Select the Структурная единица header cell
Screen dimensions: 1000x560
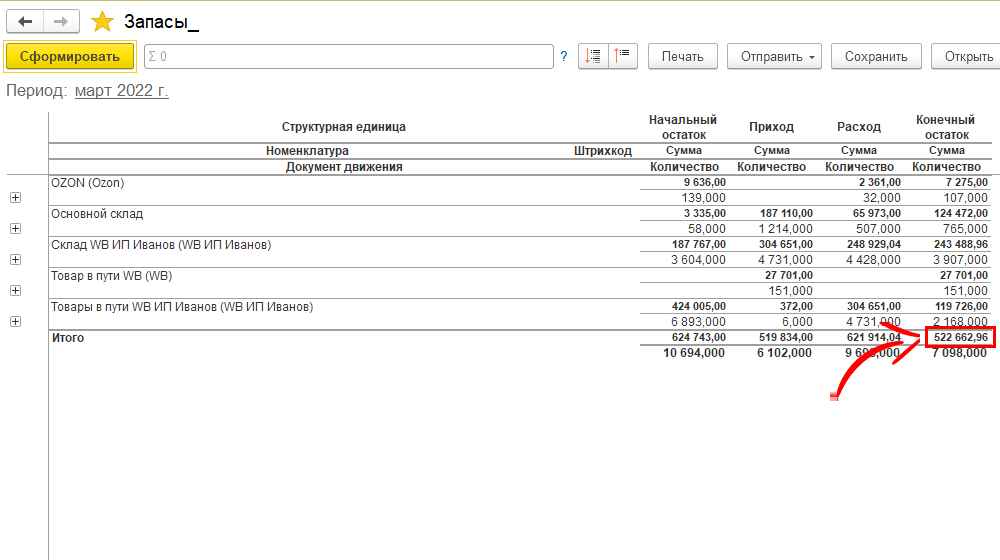coord(343,127)
